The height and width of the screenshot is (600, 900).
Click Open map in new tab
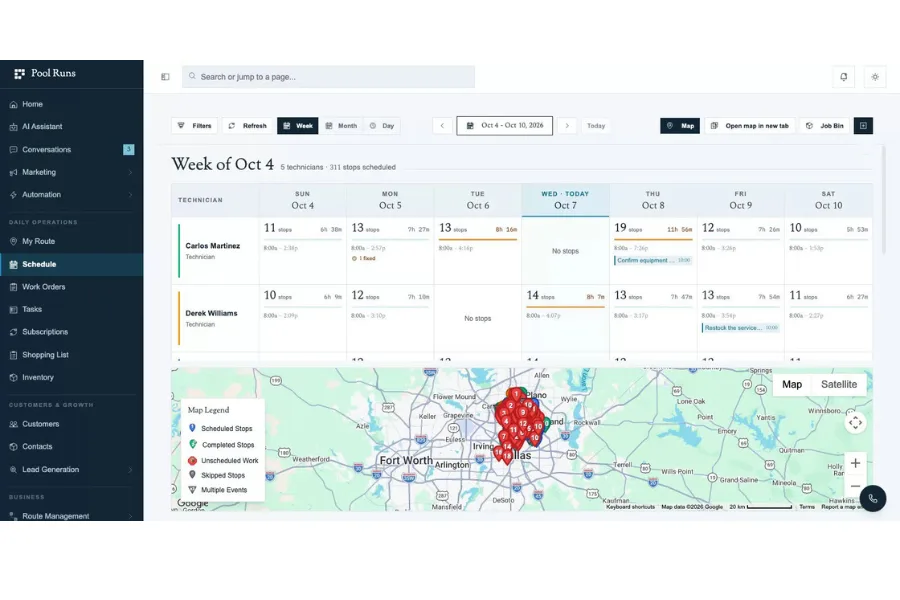(x=750, y=126)
